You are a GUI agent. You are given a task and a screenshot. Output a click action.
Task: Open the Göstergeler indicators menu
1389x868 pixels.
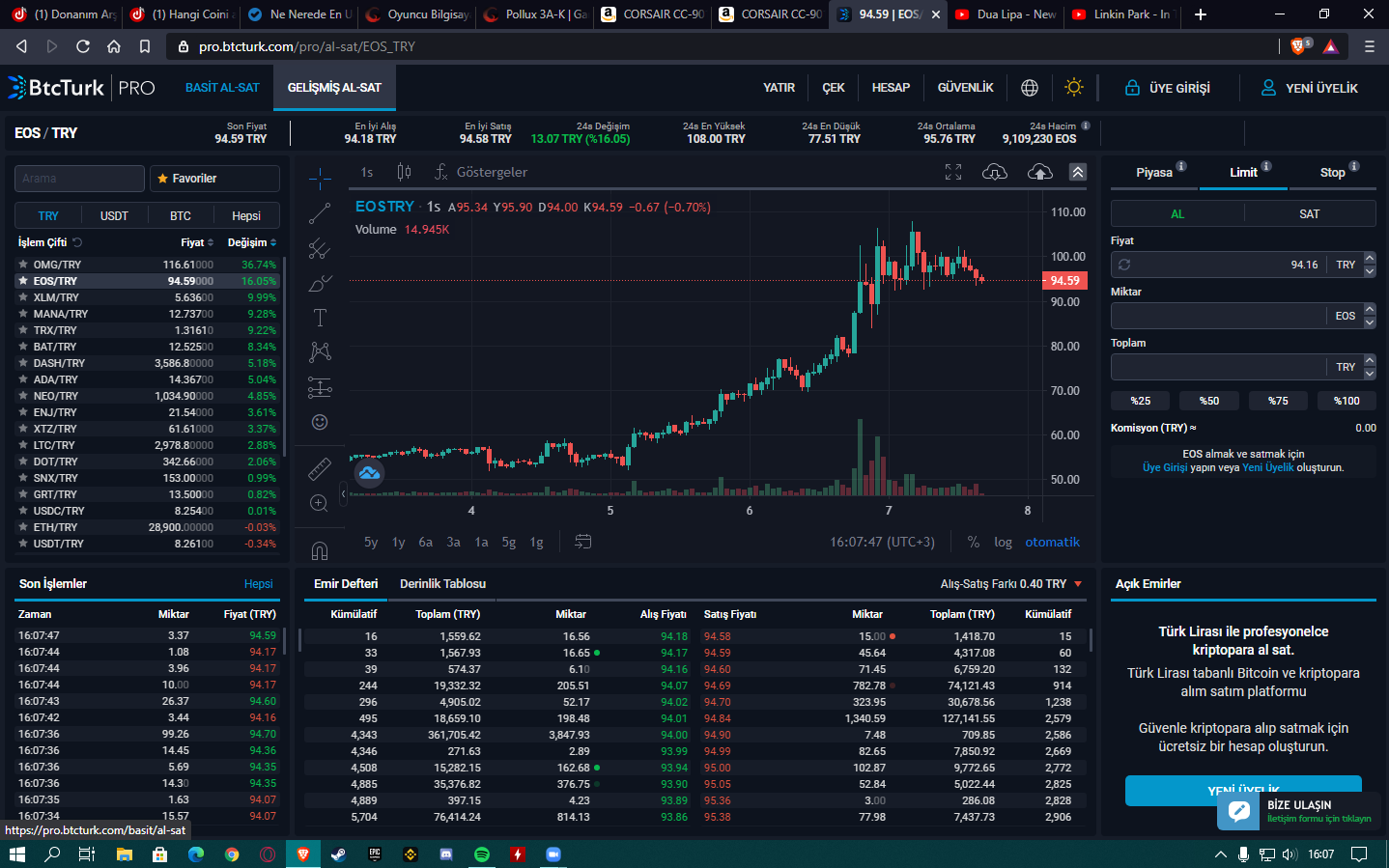[481, 172]
